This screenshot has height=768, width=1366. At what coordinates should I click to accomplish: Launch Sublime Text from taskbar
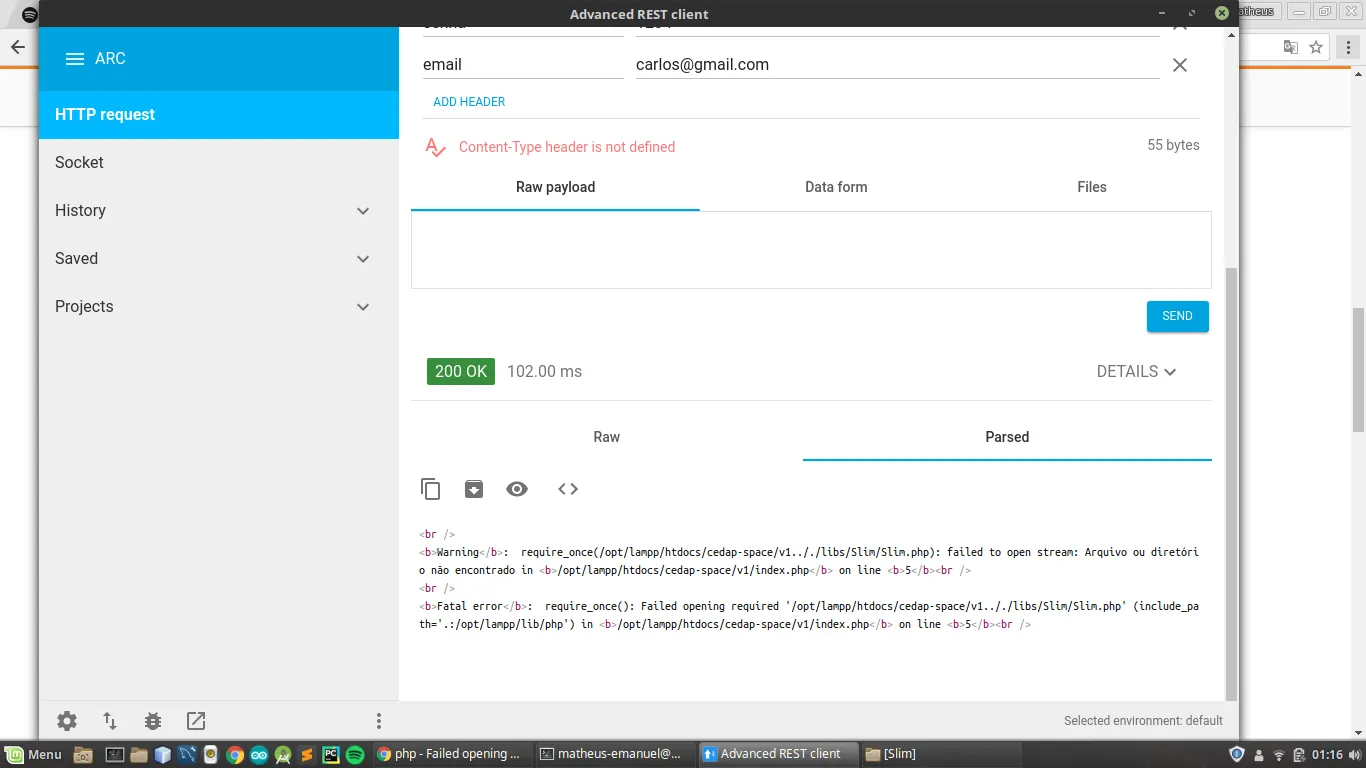pyautogui.click(x=307, y=755)
